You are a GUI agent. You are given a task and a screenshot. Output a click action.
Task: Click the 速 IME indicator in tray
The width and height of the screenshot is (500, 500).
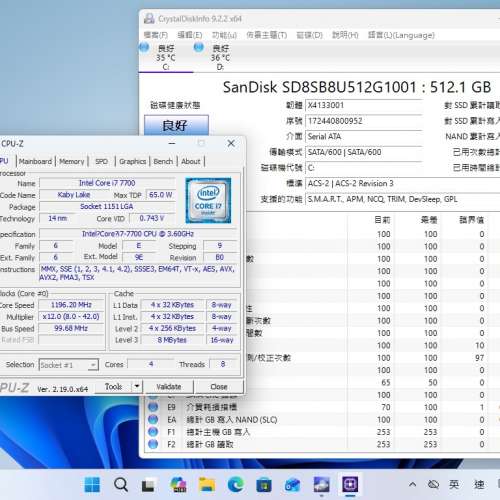[x=479, y=484]
